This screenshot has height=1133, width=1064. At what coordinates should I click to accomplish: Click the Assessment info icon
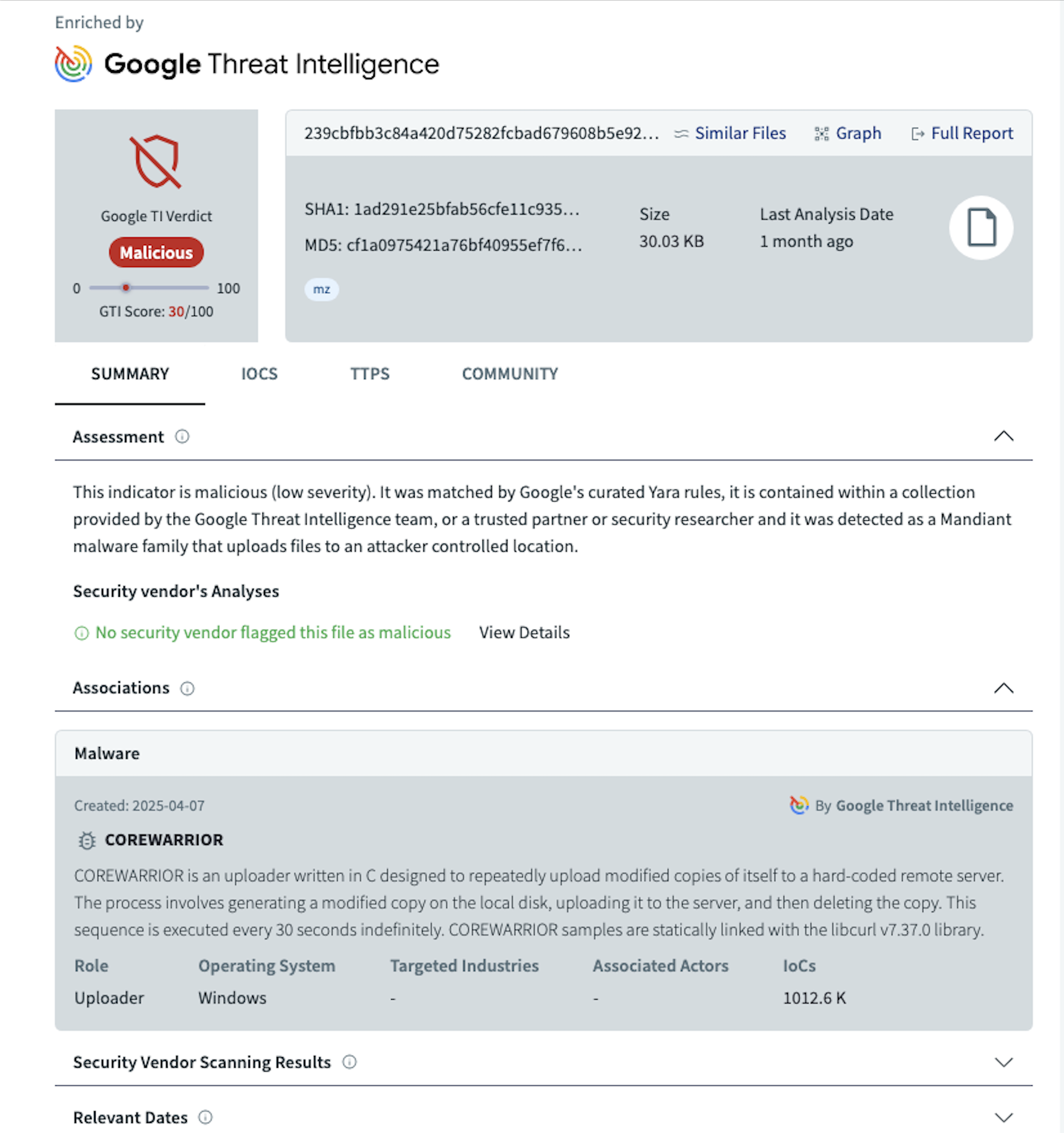pyautogui.click(x=182, y=436)
